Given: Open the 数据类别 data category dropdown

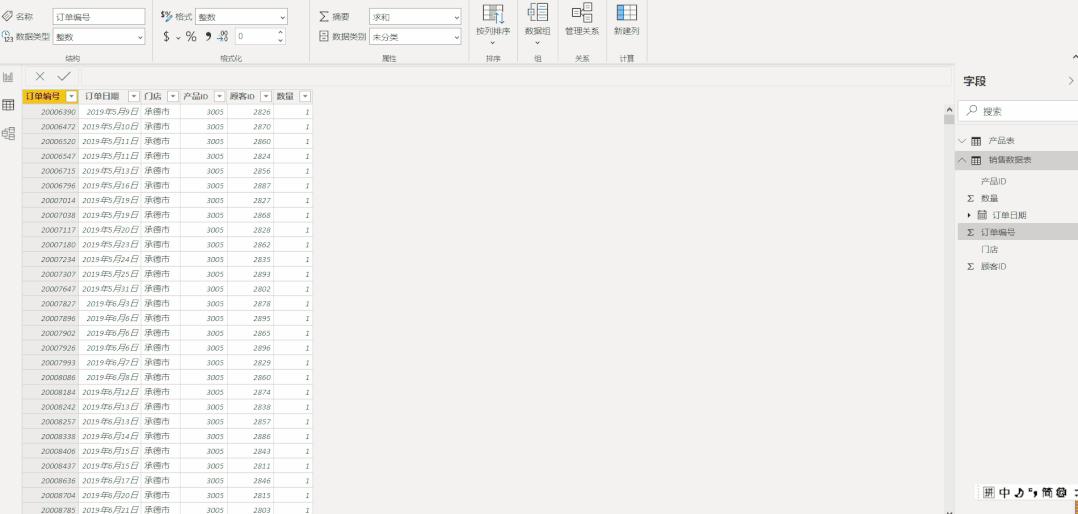Looking at the screenshot, I should point(415,37).
